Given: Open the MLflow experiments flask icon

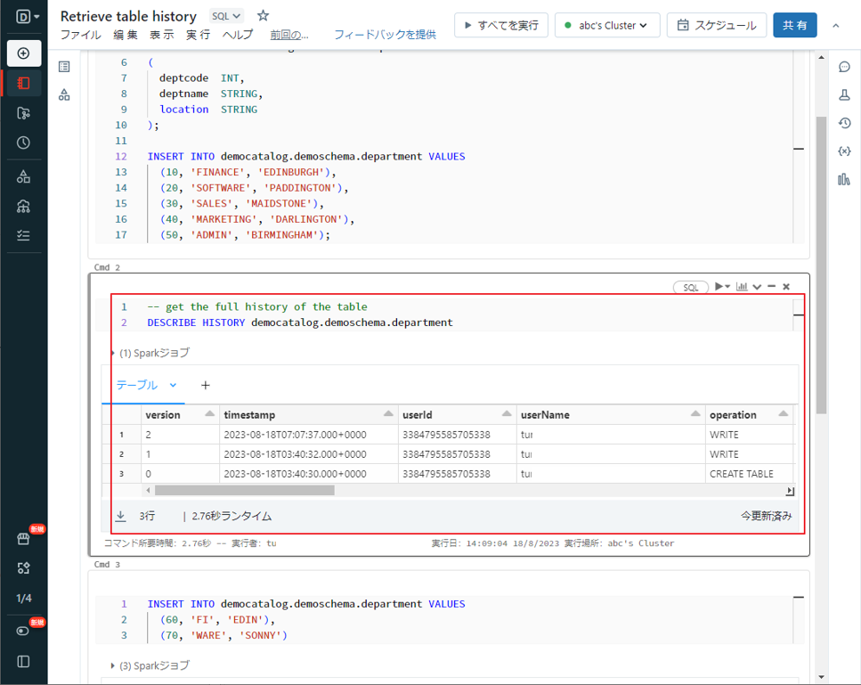Looking at the screenshot, I should pos(844,95).
